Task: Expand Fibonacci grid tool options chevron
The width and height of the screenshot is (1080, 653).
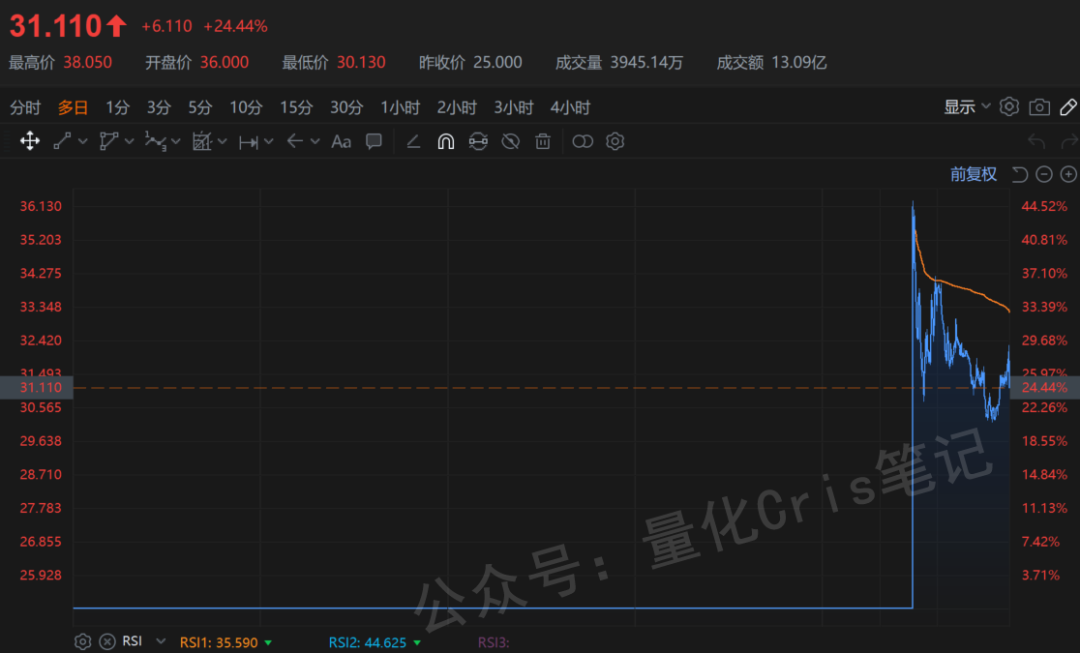Action: pyautogui.click(x=222, y=141)
